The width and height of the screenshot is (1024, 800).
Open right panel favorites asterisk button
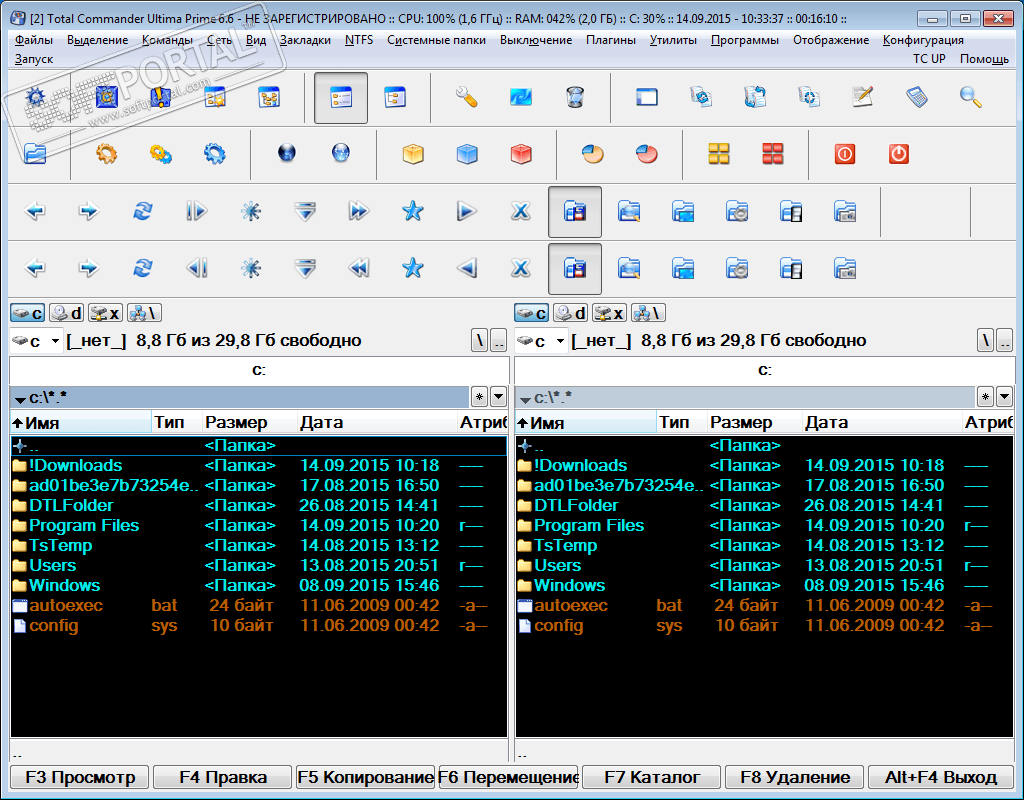tap(985, 396)
